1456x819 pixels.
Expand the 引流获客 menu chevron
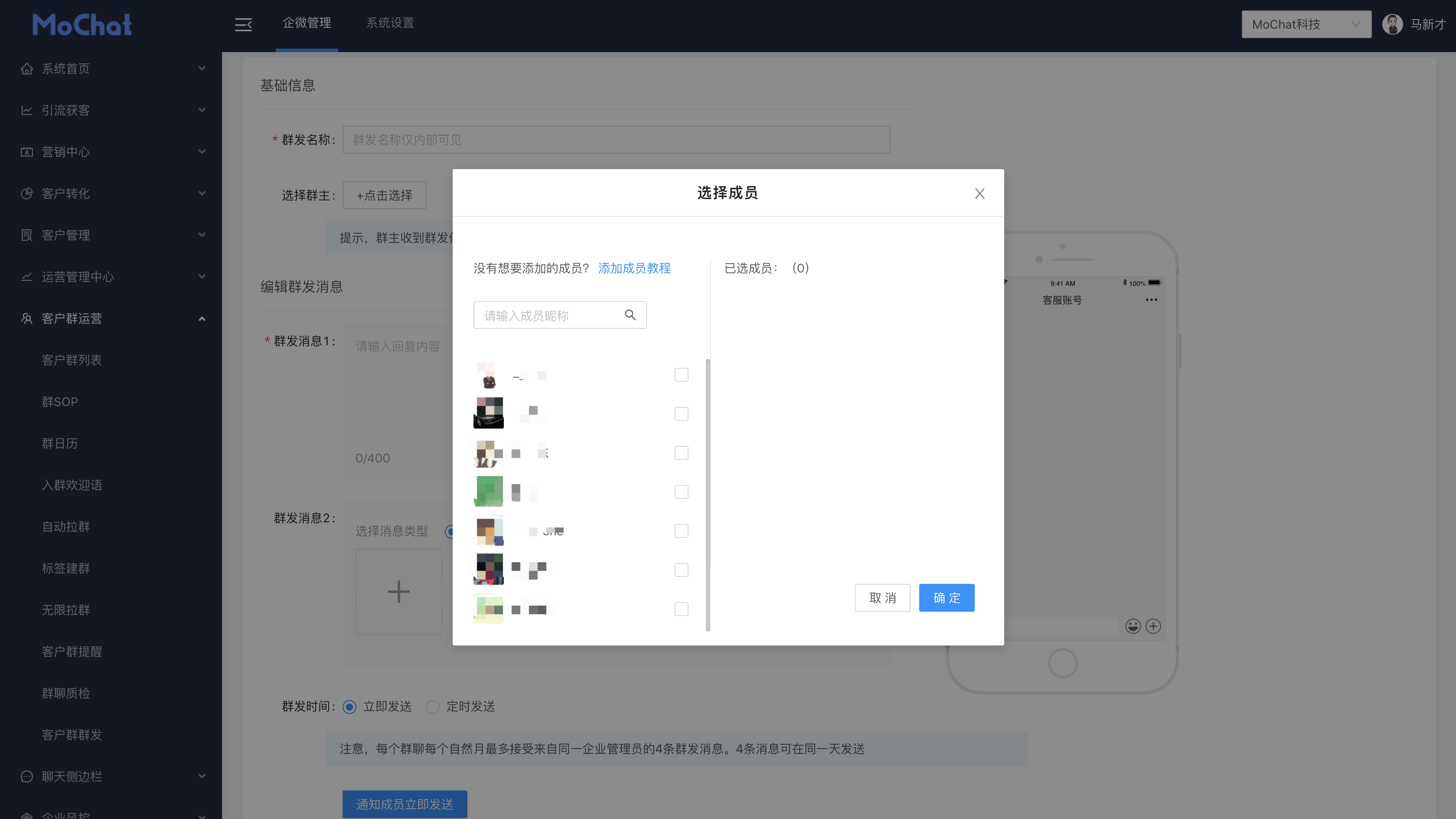[202, 110]
